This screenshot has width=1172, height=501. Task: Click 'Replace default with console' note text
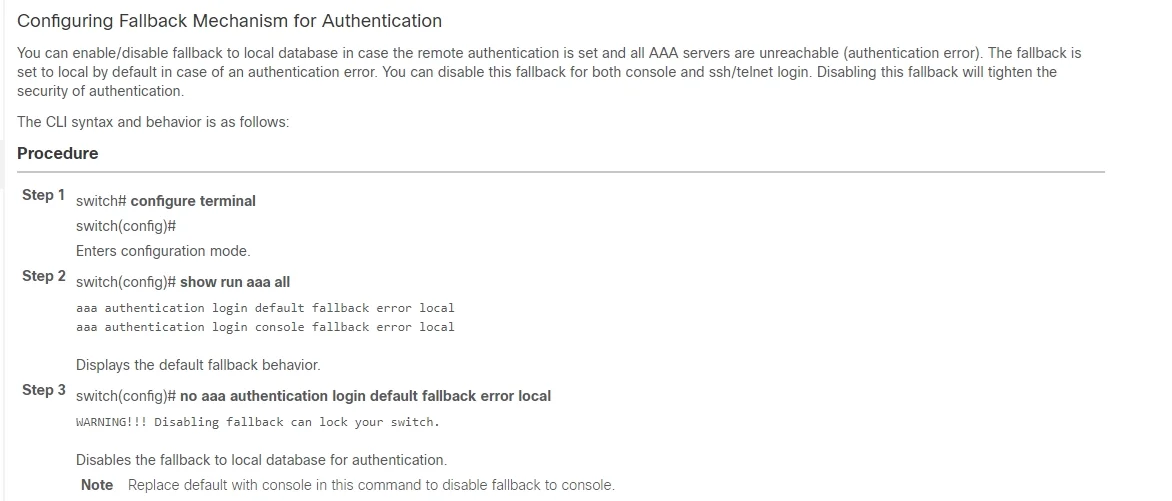(x=371, y=485)
